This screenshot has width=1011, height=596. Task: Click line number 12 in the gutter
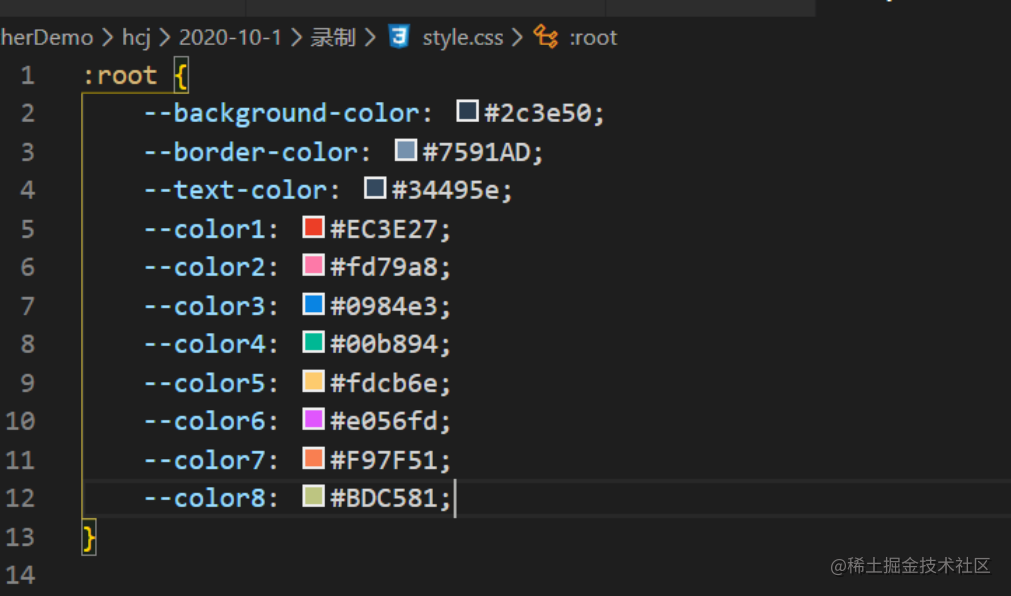pyautogui.click(x=21, y=498)
